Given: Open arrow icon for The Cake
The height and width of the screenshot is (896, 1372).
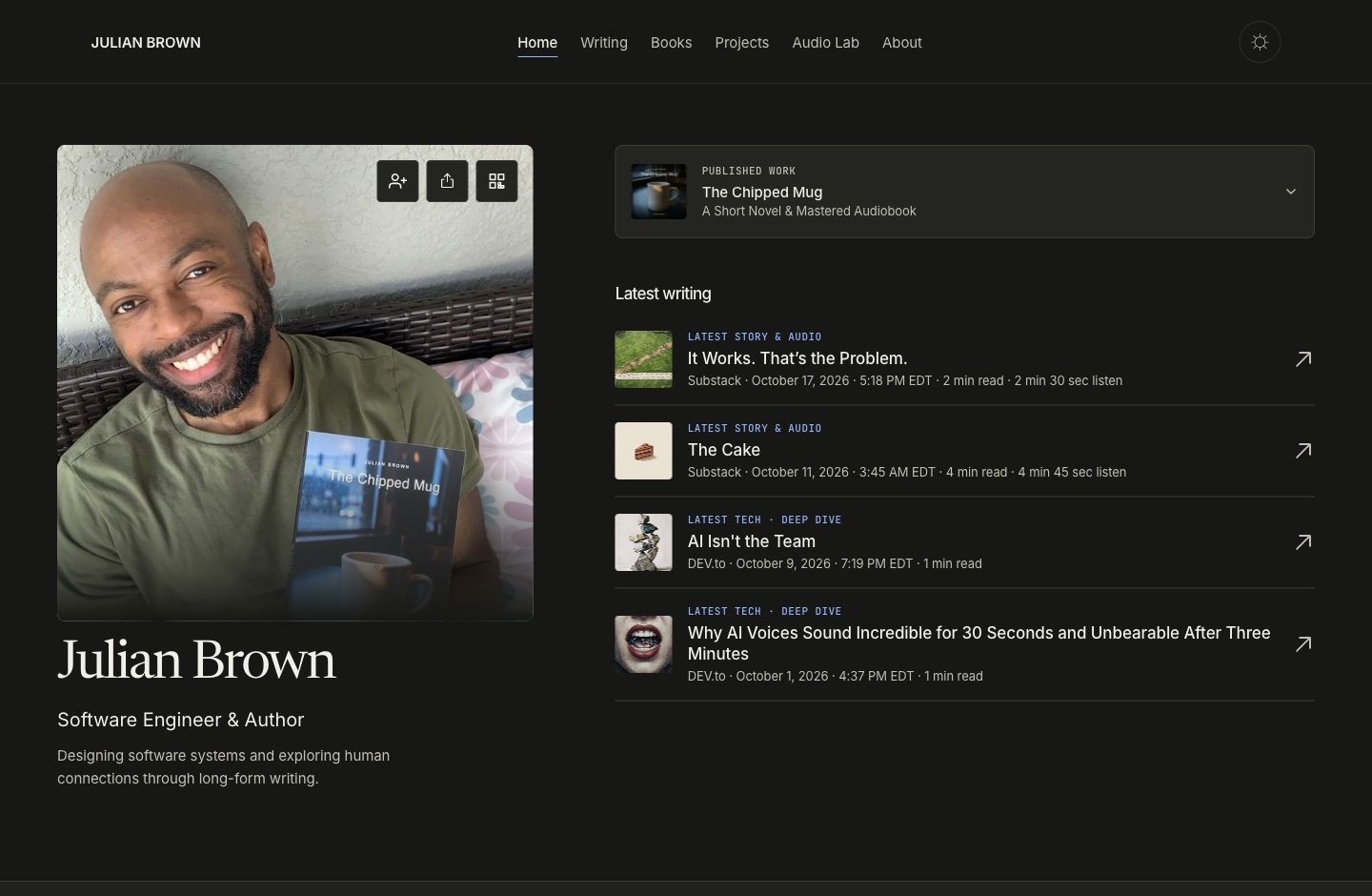Looking at the screenshot, I should click(x=1303, y=450).
